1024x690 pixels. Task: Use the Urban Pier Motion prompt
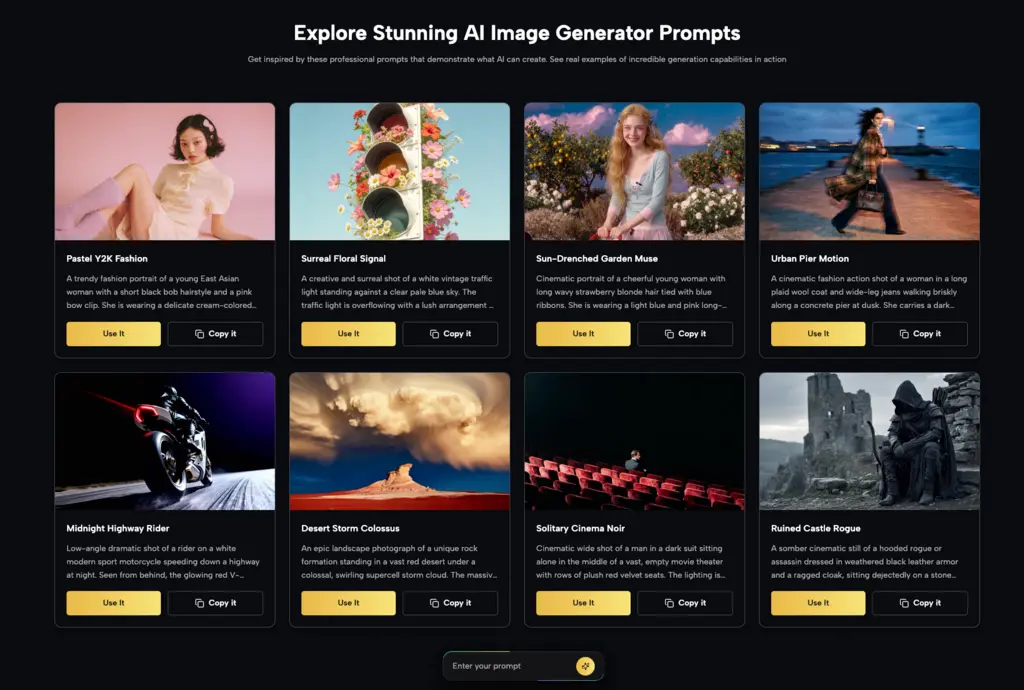coord(818,334)
